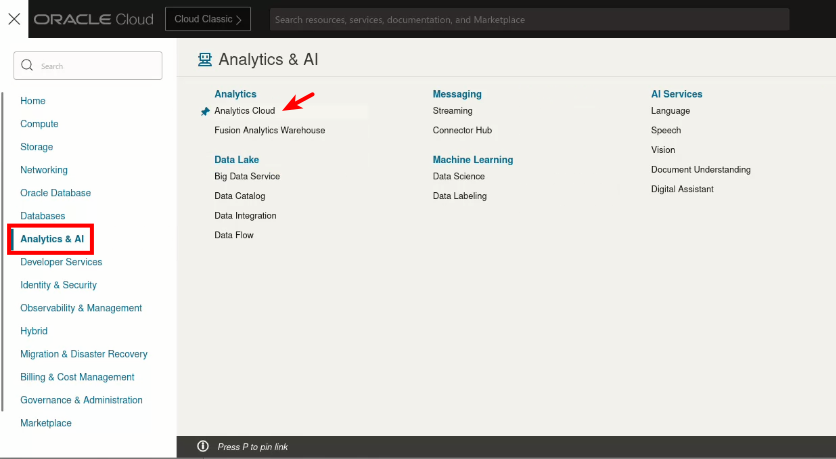
Task: Click the Machine Learning category heading
Action: (x=473, y=159)
